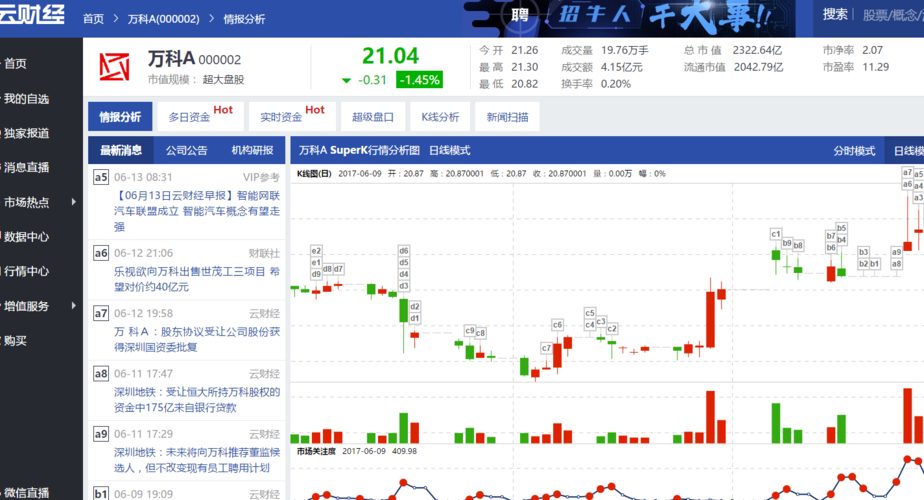The width and height of the screenshot is (924, 500).
Task: Open 消息直播 in the sidebar
Action: (x=26, y=167)
